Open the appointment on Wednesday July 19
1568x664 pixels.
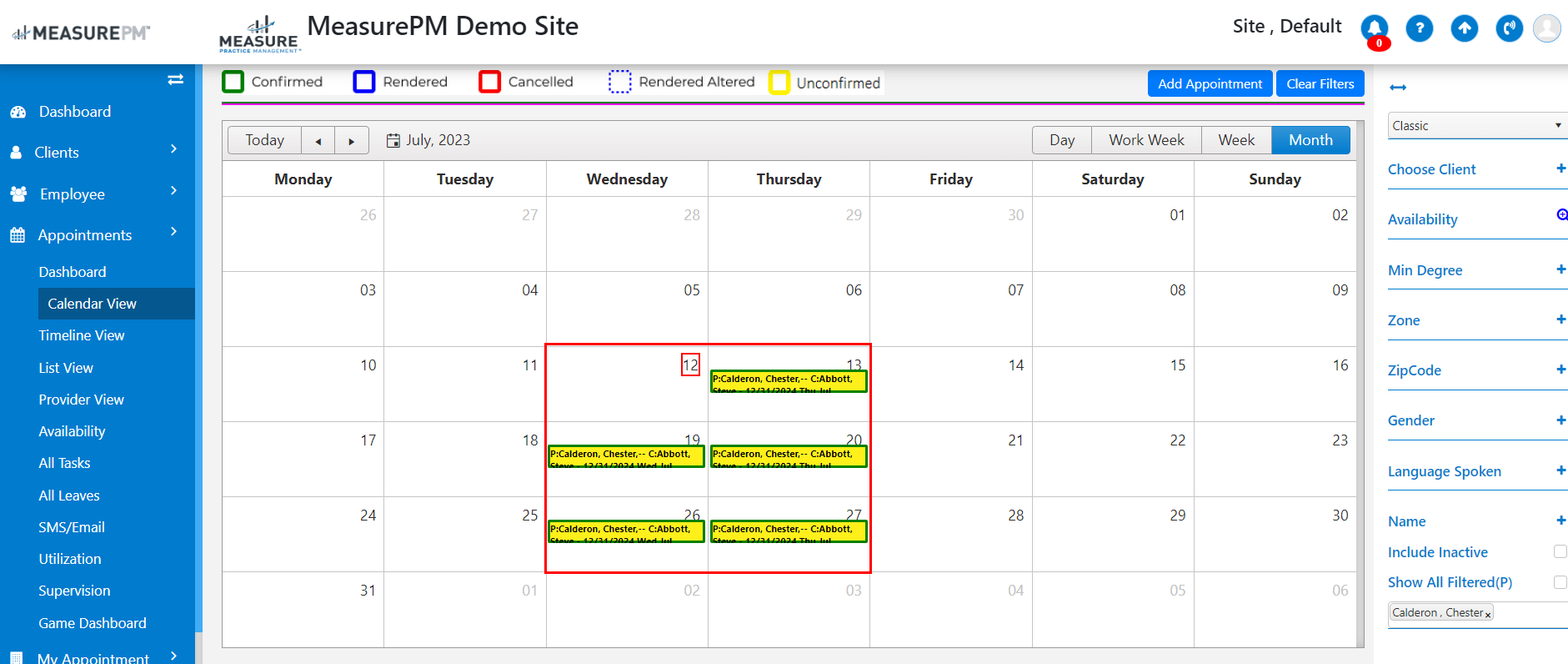[627, 456]
